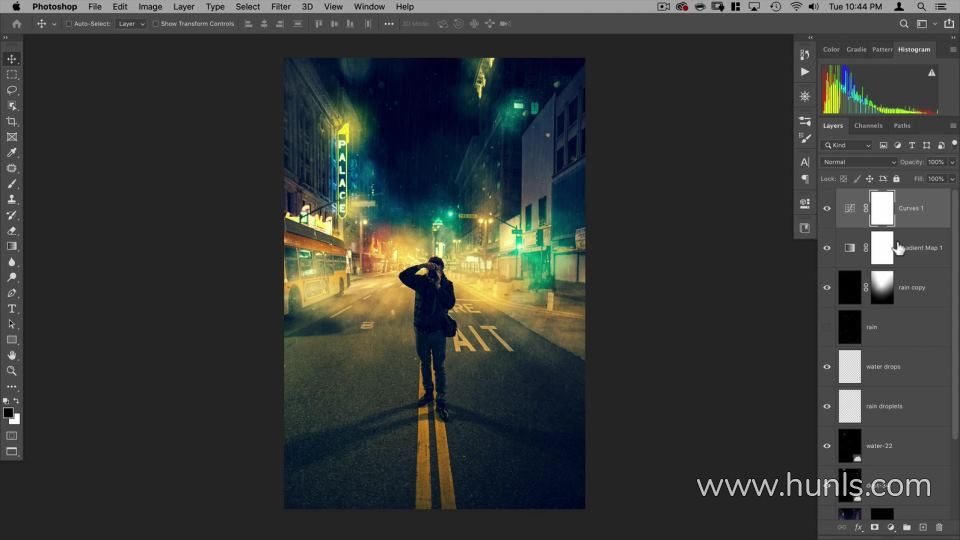The width and height of the screenshot is (960, 540).
Task: Click the Home icon in options bar
Action: coord(17,24)
